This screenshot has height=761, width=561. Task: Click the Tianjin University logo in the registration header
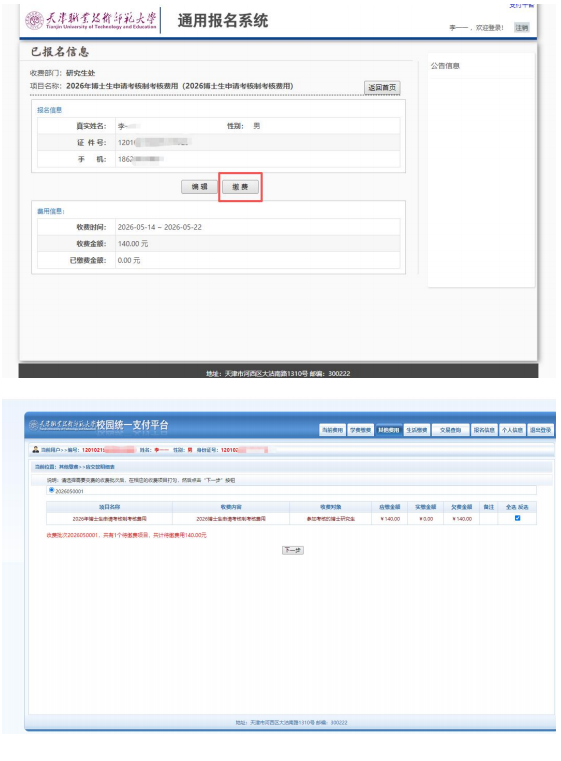91,20
